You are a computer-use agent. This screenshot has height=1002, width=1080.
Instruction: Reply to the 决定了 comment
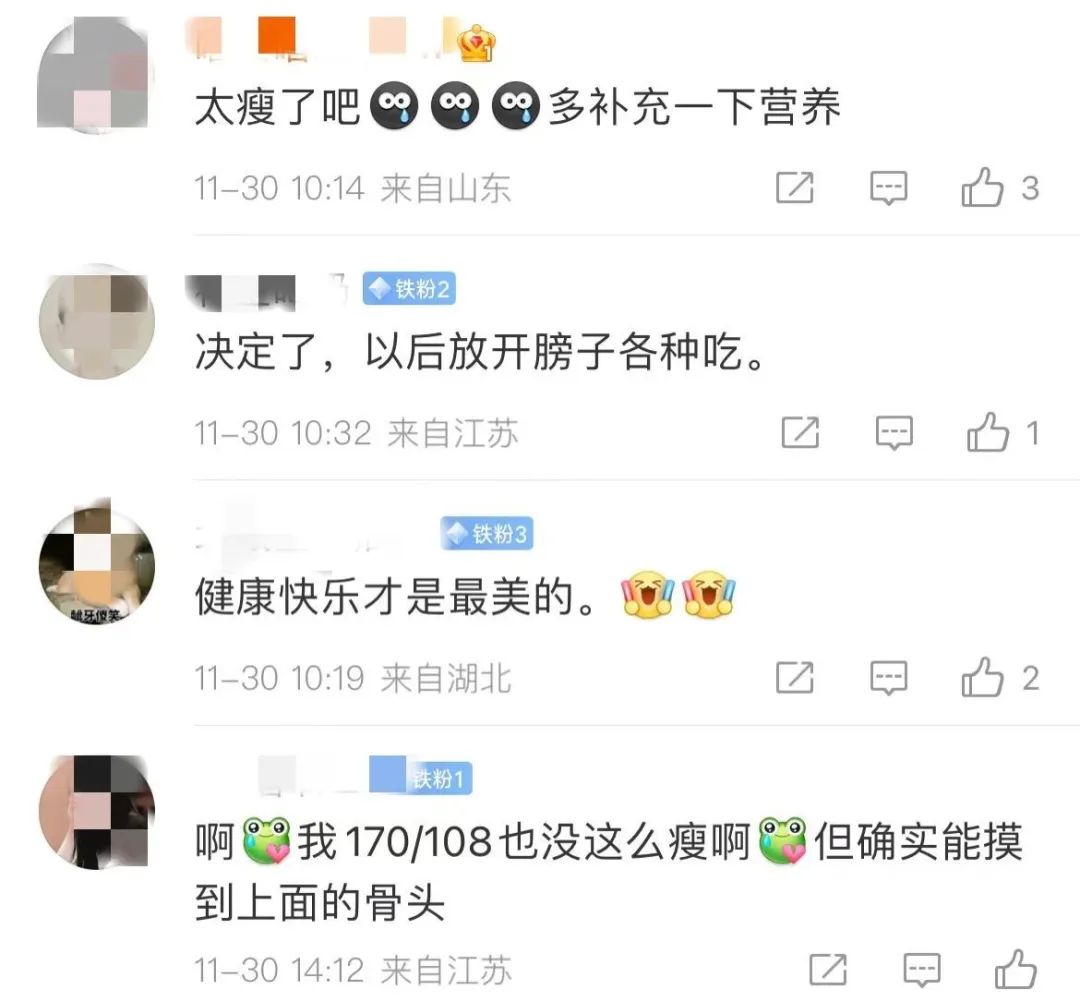coord(894,433)
